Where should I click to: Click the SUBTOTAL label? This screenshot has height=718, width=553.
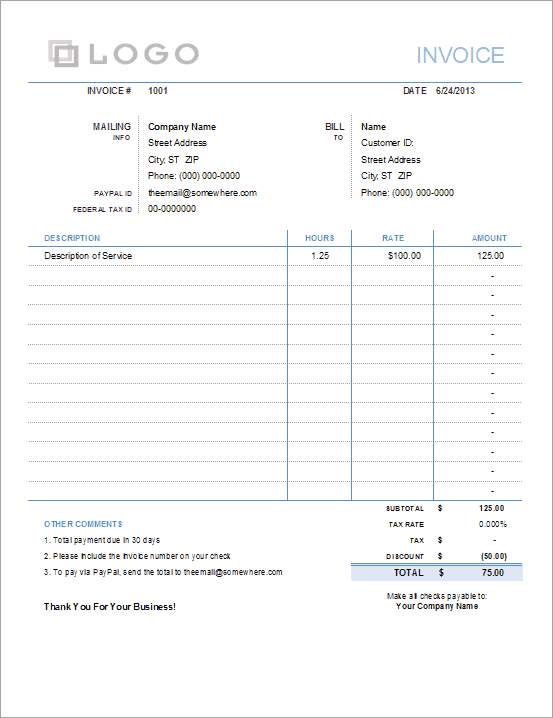coord(405,509)
